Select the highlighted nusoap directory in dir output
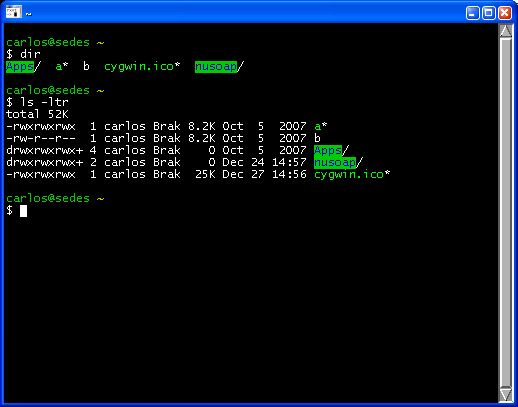 pyautogui.click(x=216, y=67)
